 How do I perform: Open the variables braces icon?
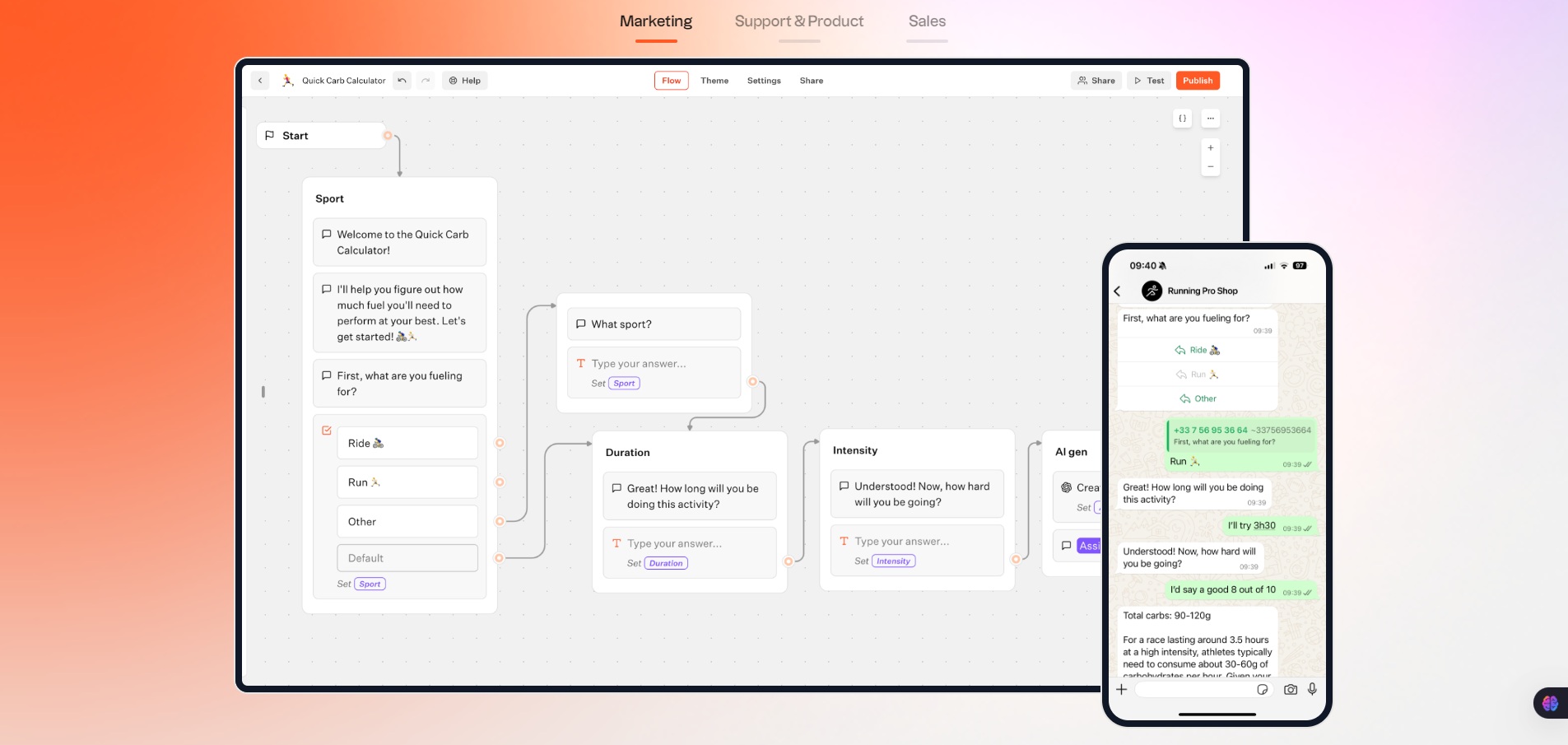pos(1183,119)
